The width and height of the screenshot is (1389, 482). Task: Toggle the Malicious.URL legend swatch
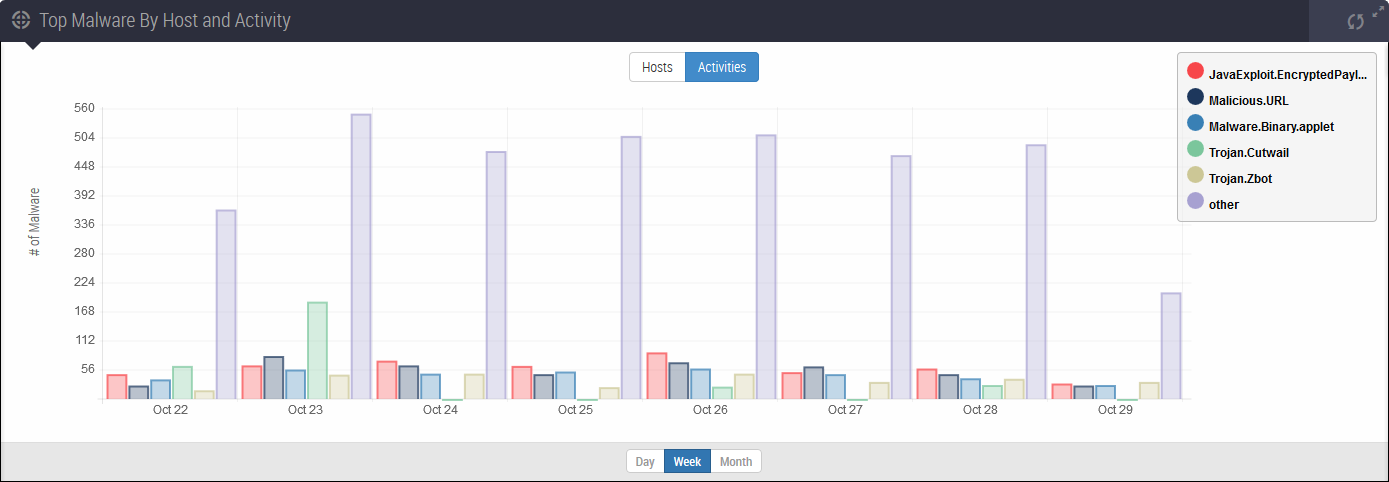(x=1194, y=98)
